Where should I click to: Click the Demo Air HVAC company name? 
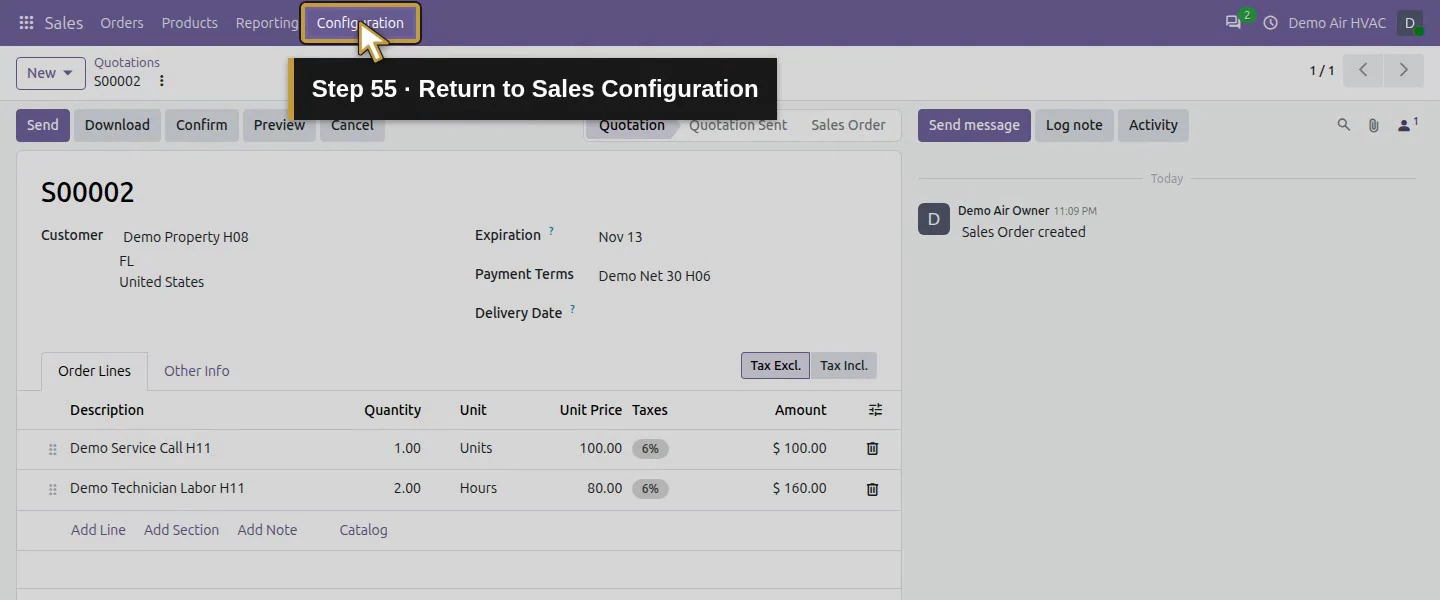tap(1337, 23)
